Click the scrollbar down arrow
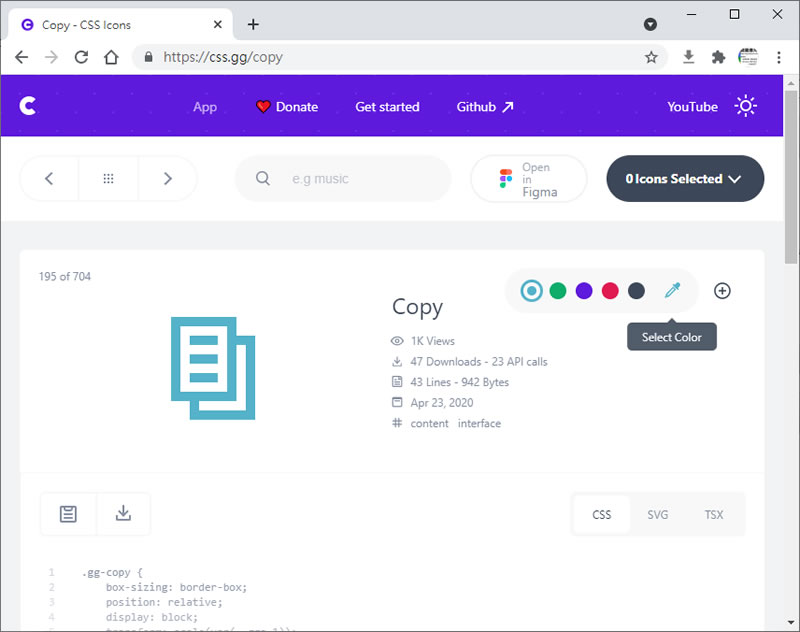 click(x=791, y=623)
